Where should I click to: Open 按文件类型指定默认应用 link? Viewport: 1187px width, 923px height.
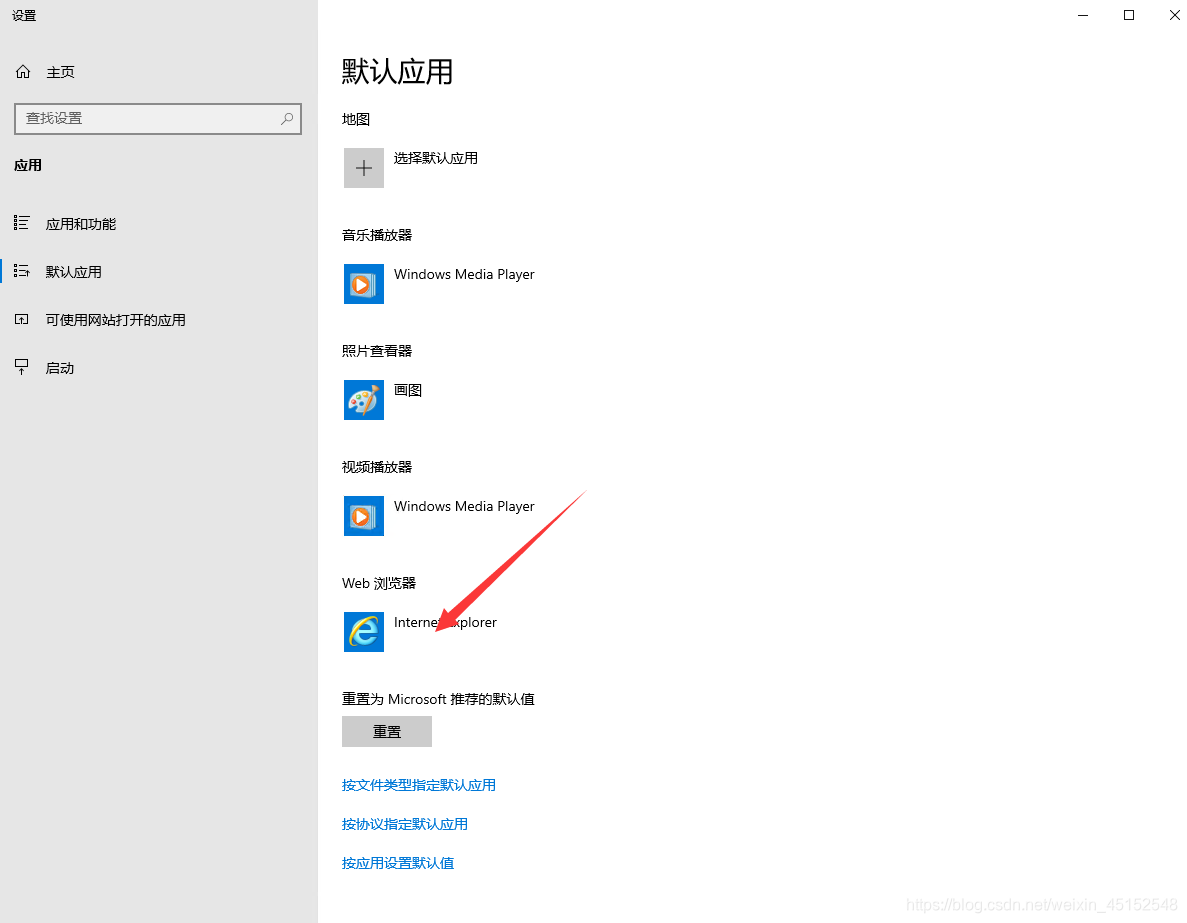pos(419,785)
